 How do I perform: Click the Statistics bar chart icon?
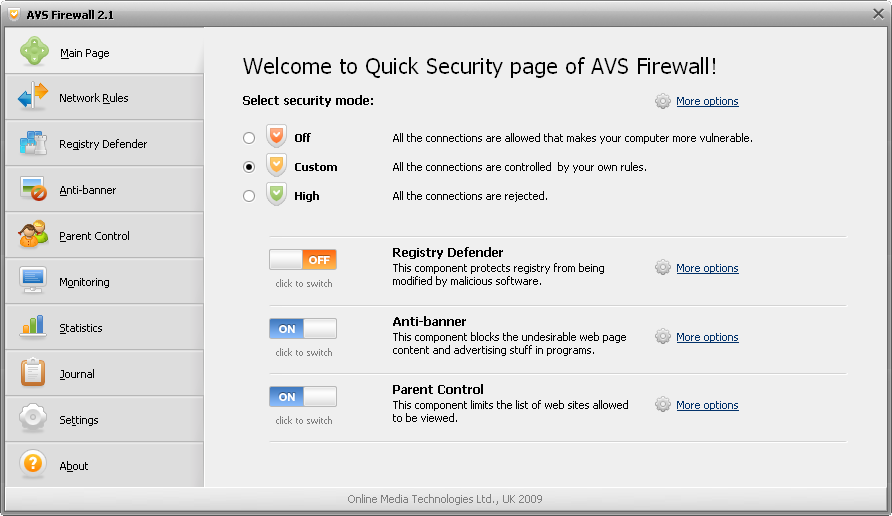(x=33, y=327)
